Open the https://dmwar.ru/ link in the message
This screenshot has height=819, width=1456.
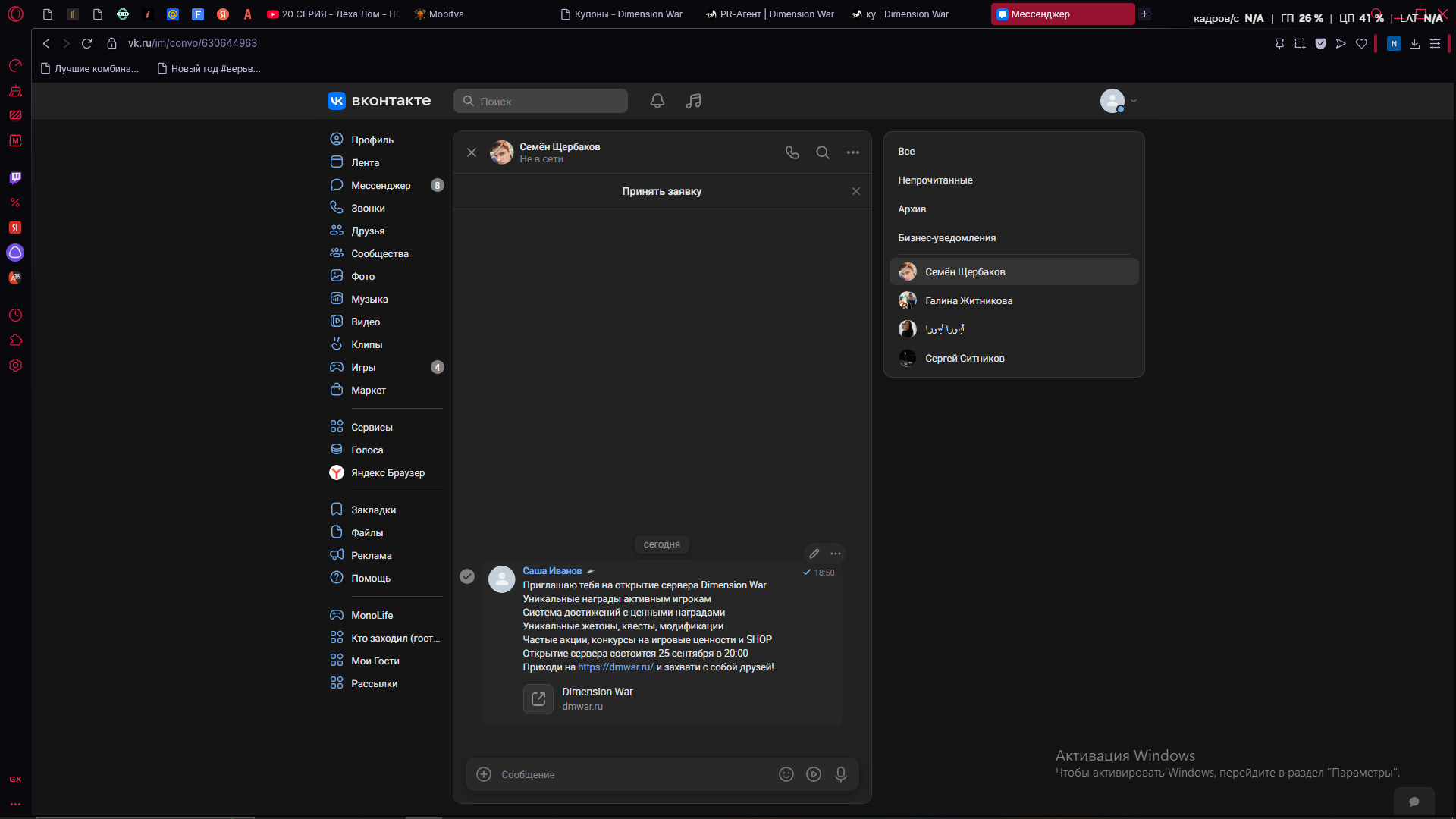click(616, 667)
